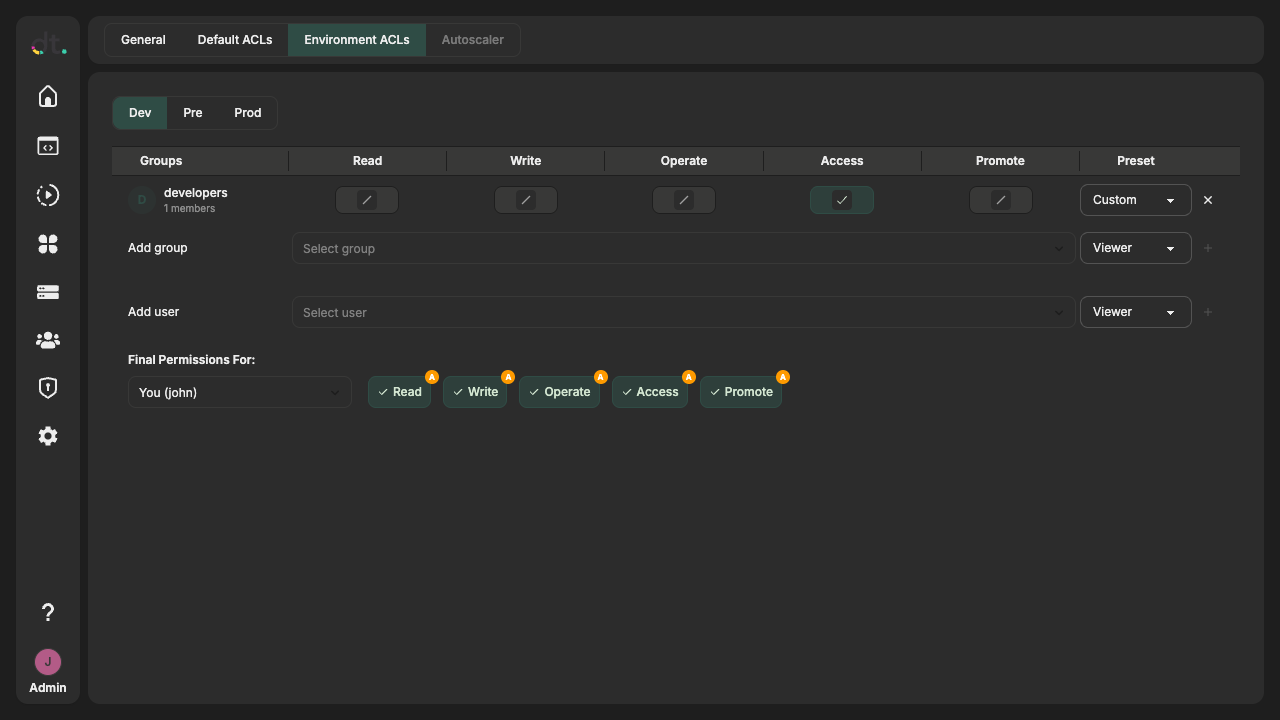
Task: Click the help question mark icon
Action: [48, 612]
